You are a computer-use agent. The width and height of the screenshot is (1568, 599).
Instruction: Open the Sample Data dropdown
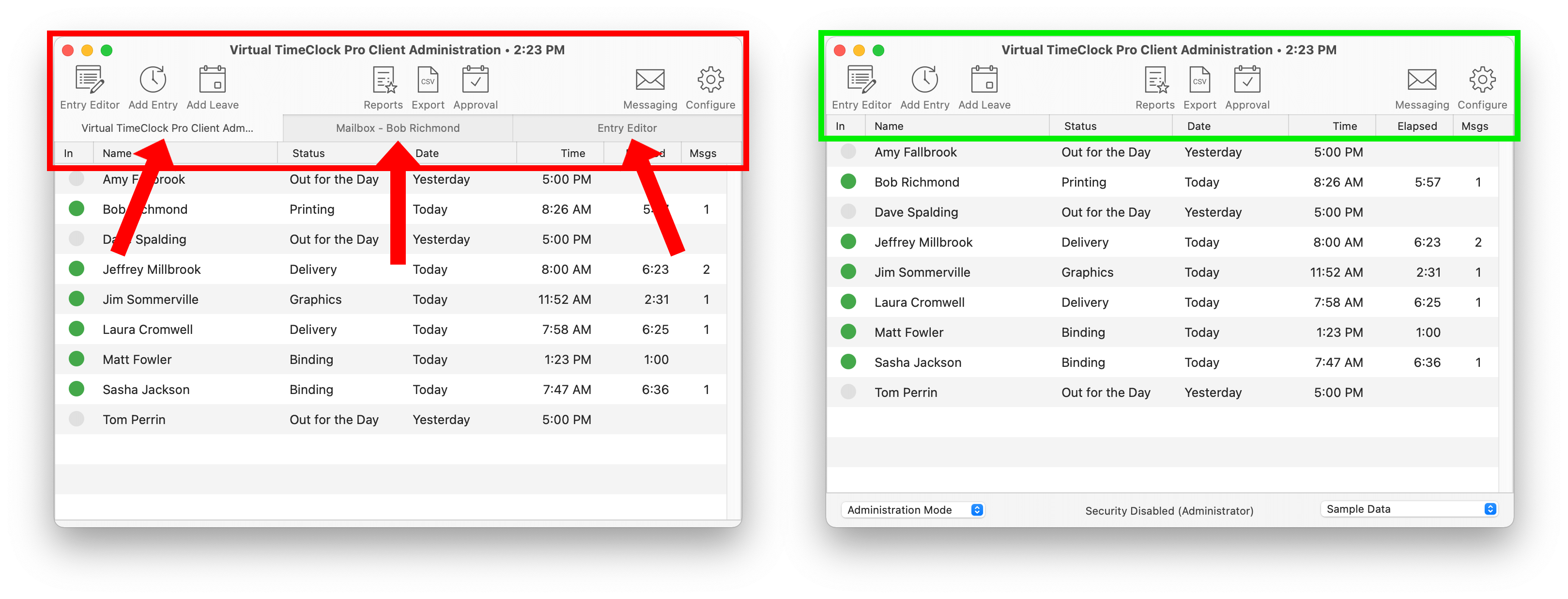pos(1409,509)
